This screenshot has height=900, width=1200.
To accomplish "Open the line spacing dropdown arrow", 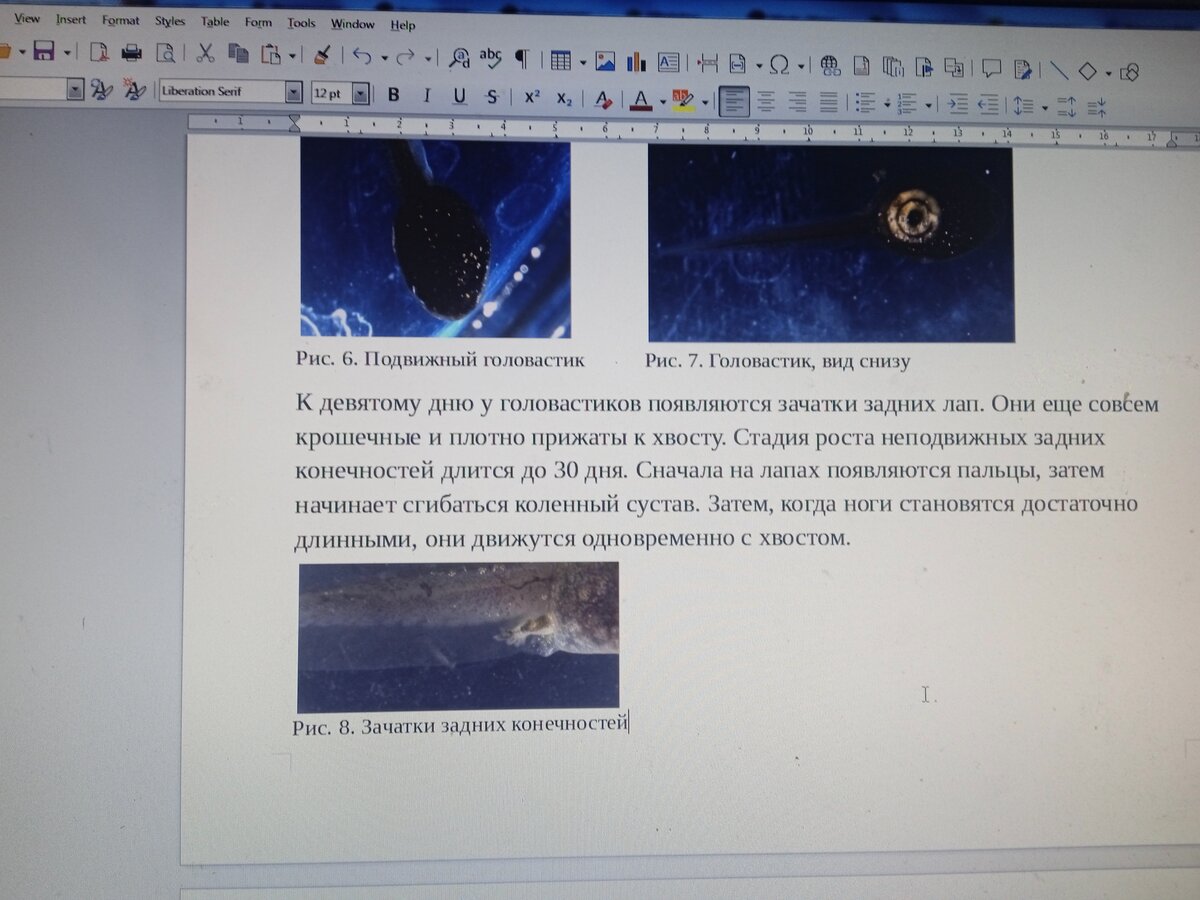I will 1045,107.
